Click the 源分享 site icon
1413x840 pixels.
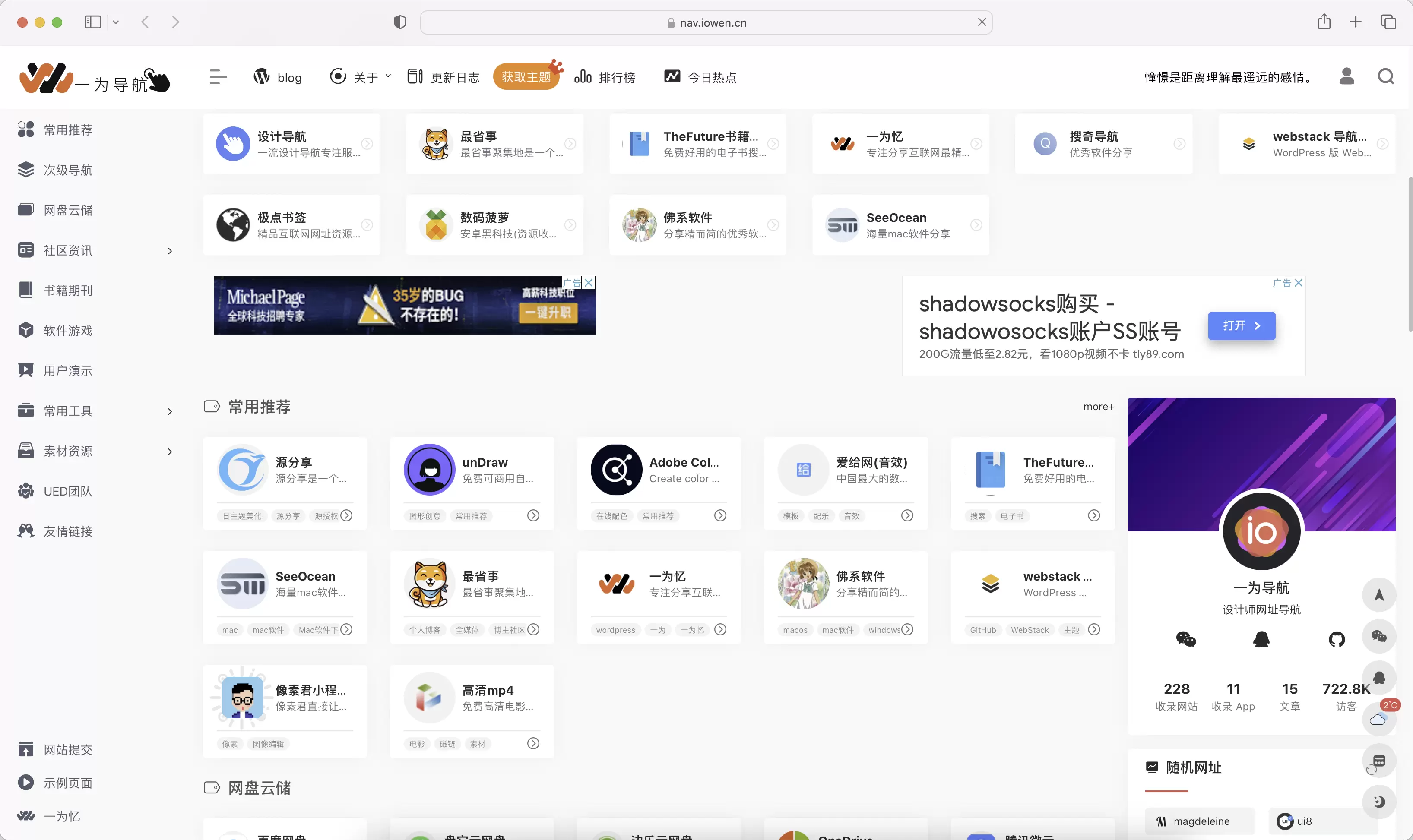click(242, 469)
